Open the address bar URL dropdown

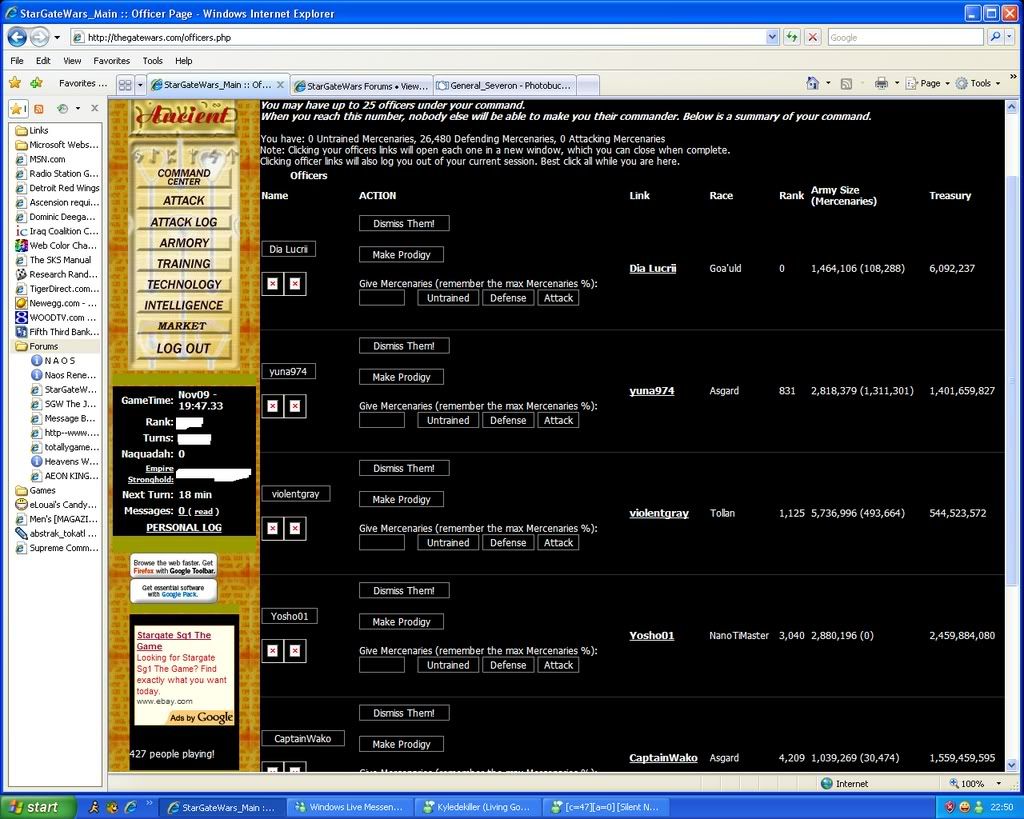tap(772, 37)
